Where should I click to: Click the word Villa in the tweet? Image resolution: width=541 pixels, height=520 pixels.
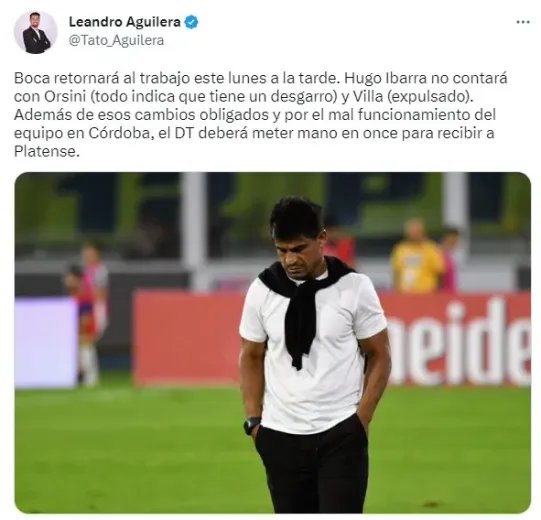[x=367, y=96]
